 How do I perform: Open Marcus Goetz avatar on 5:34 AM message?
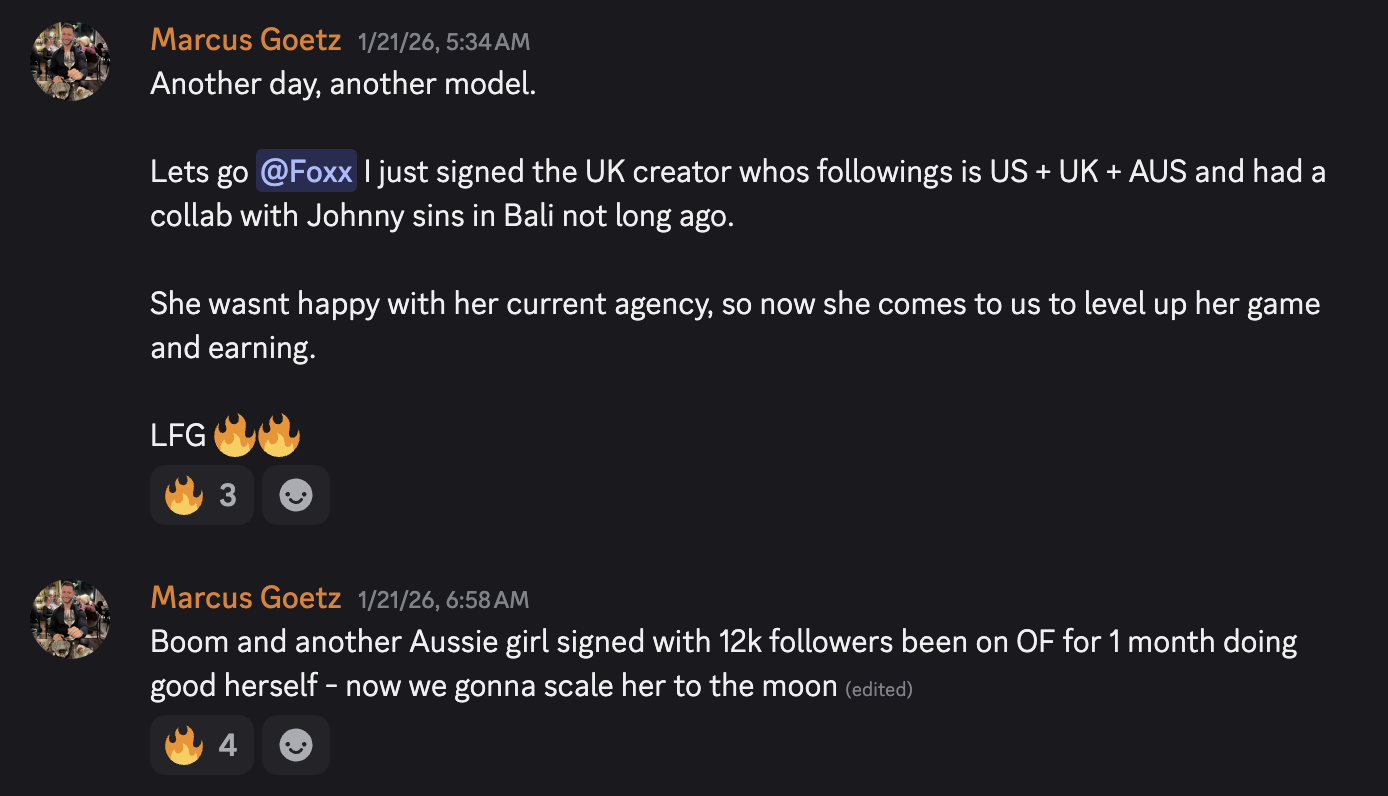pyautogui.click(x=70, y=62)
